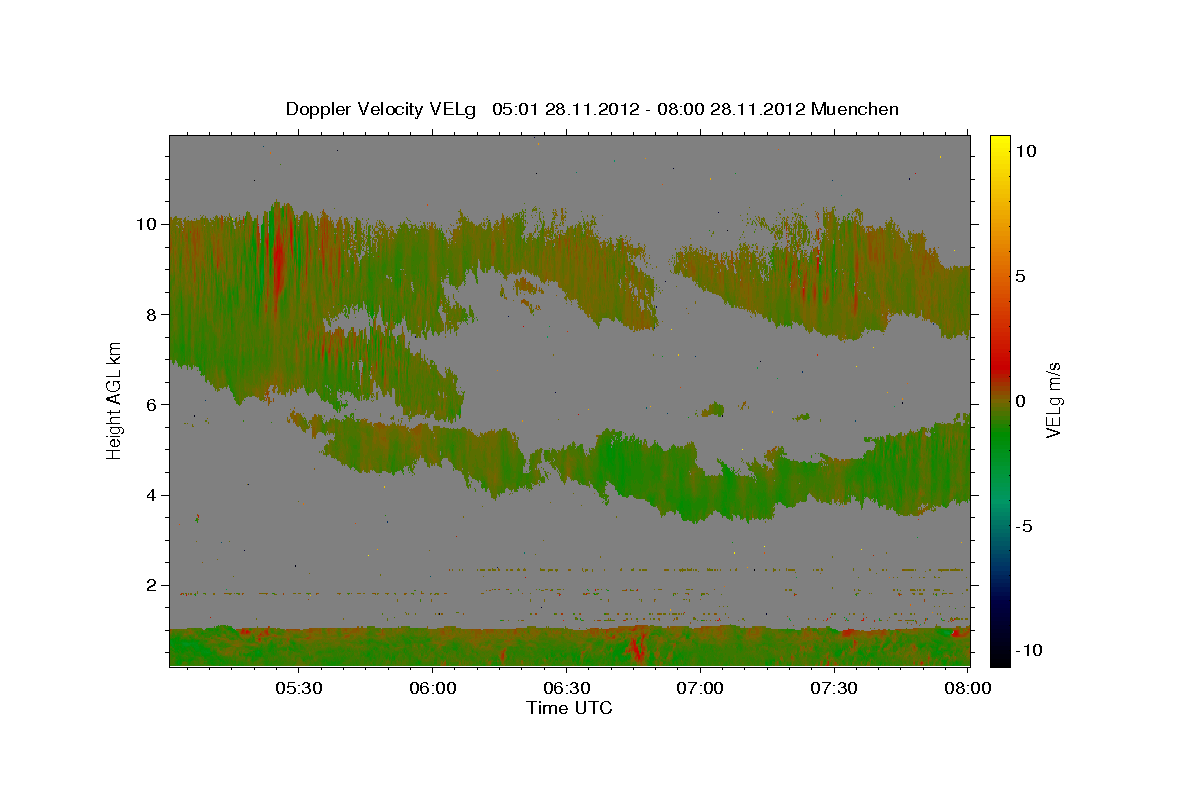Click the height axis label 2
This screenshot has height=800, width=1200.
[x=151, y=585]
